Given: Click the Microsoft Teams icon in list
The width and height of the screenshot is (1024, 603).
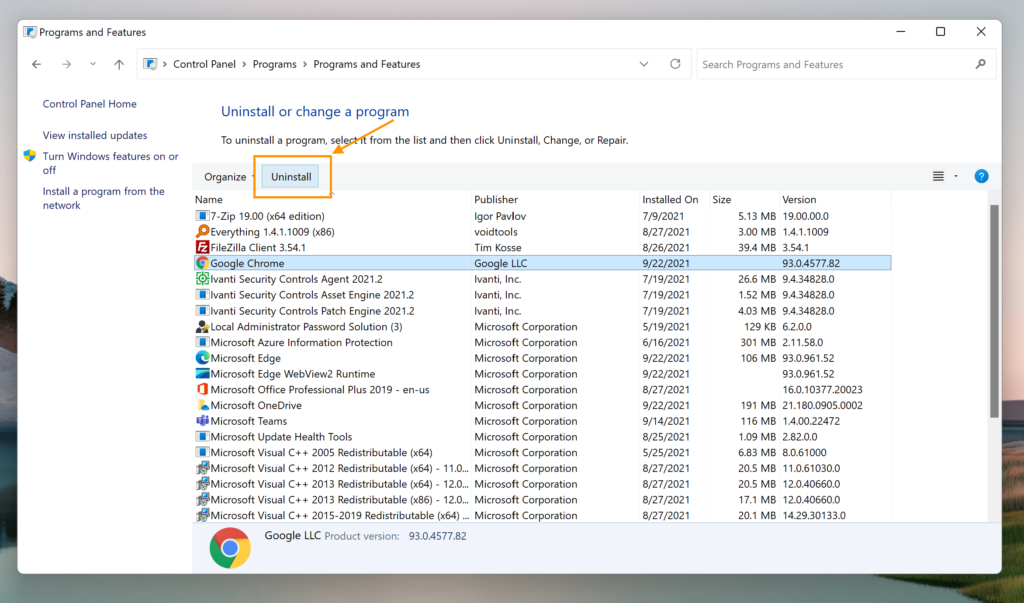Looking at the screenshot, I should pyautogui.click(x=202, y=421).
